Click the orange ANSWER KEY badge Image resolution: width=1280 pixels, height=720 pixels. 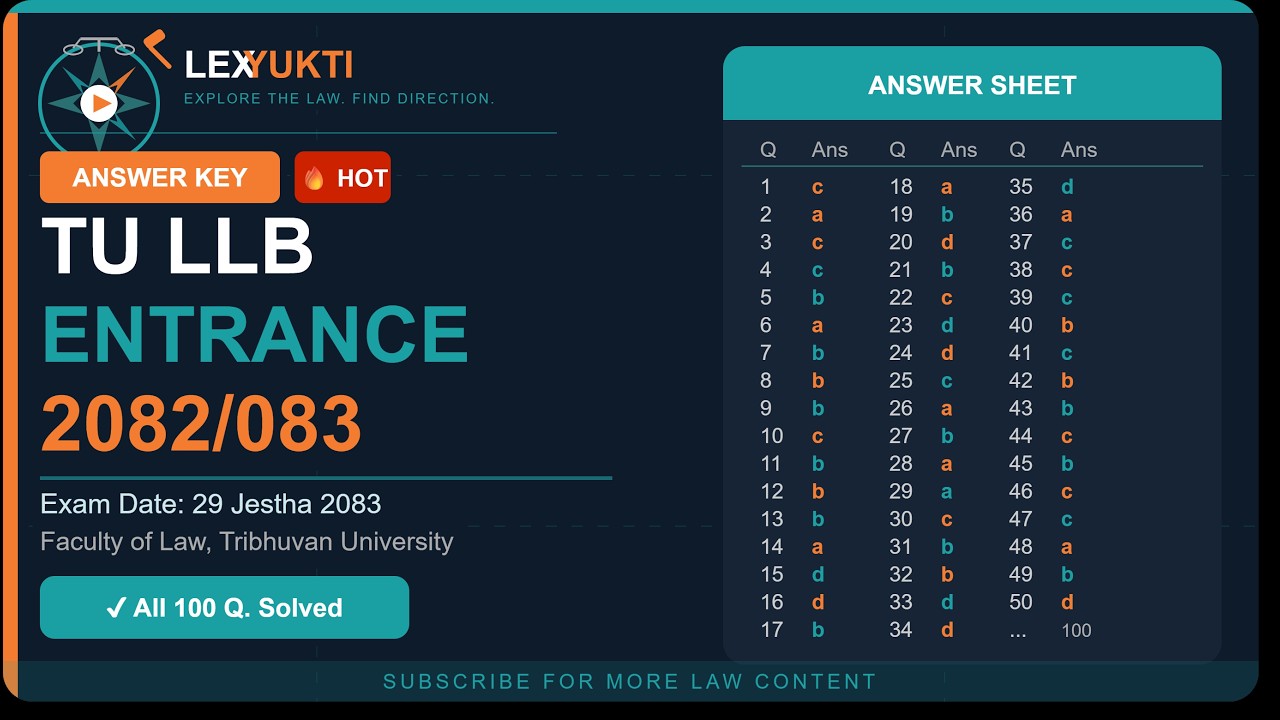pyautogui.click(x=160, y=177)
